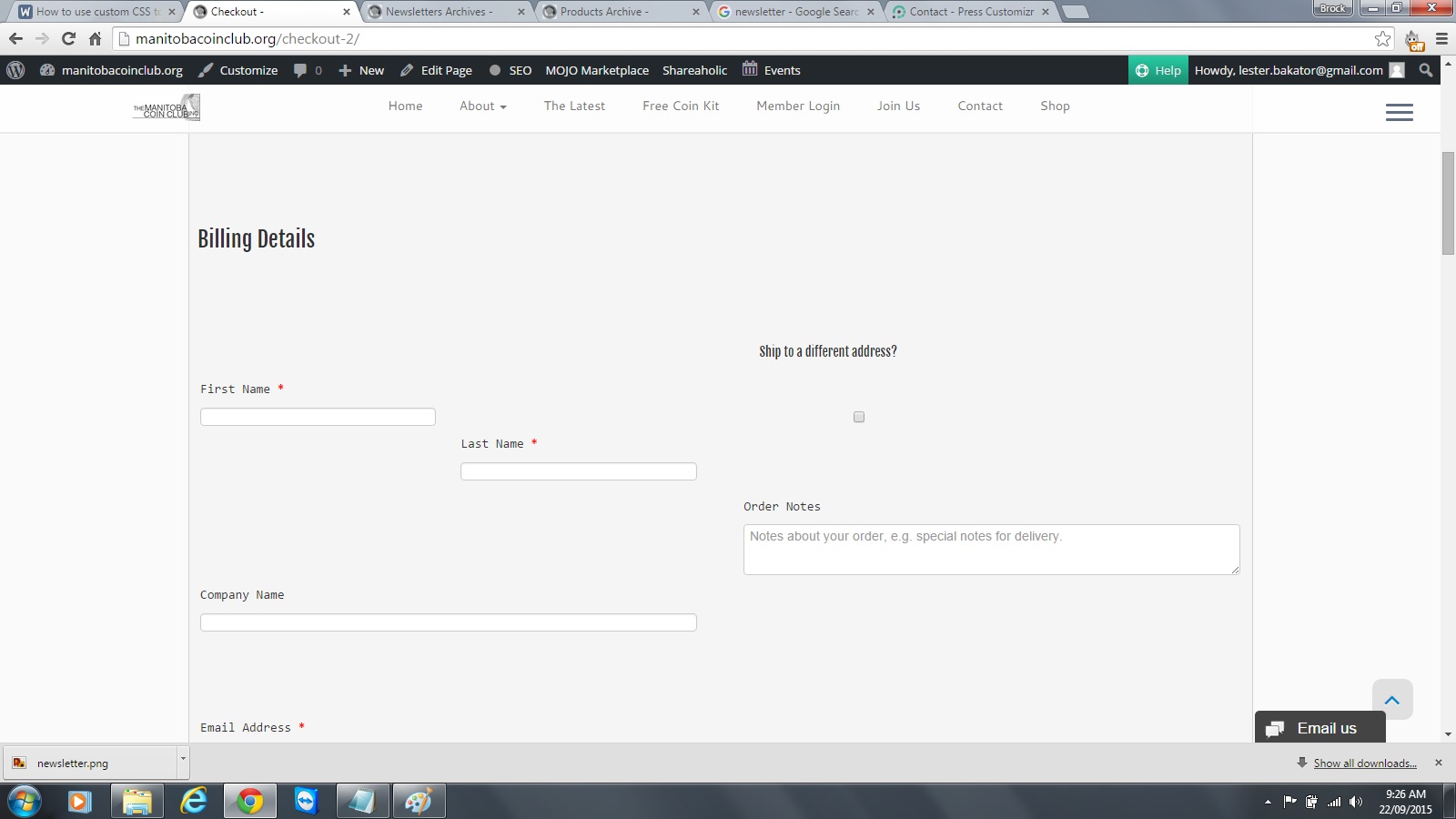This screenshot has width=1456, height=819.
Task: Click the WordPress logo in admin bar
Action: (15, 70)
